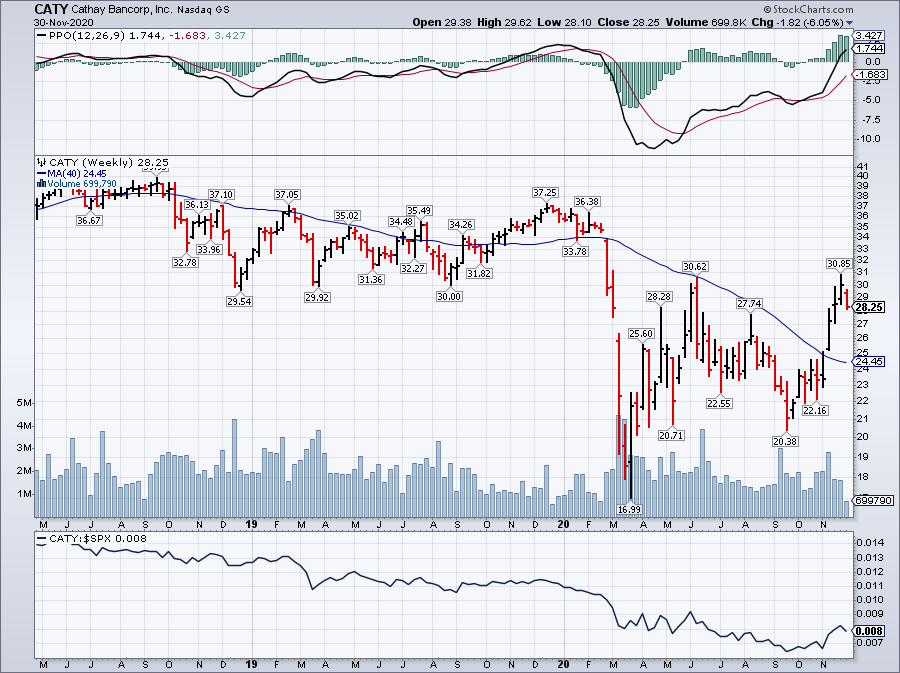Click the 25.60 price marker
Screen dimensions: 900x673
(x=641, y=333)
